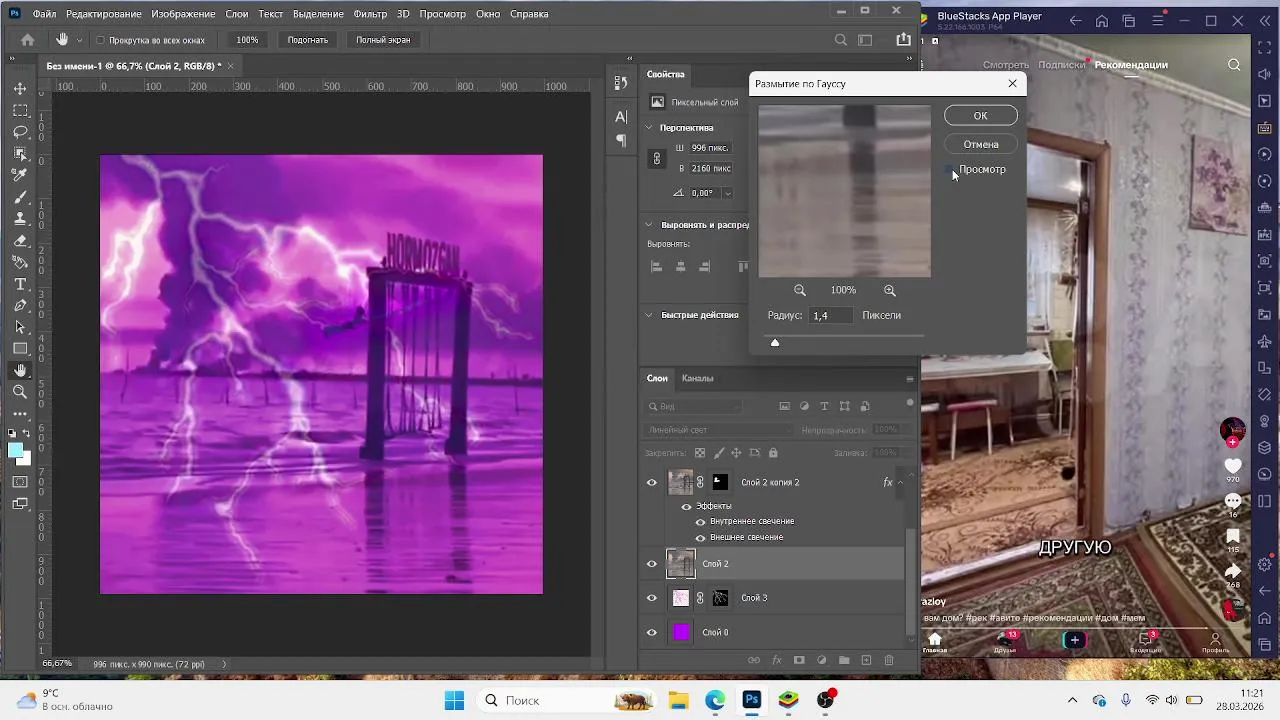Hide layer Слой 3 eye icon
The image size is (1280, 720).
[x=652, y=598]
